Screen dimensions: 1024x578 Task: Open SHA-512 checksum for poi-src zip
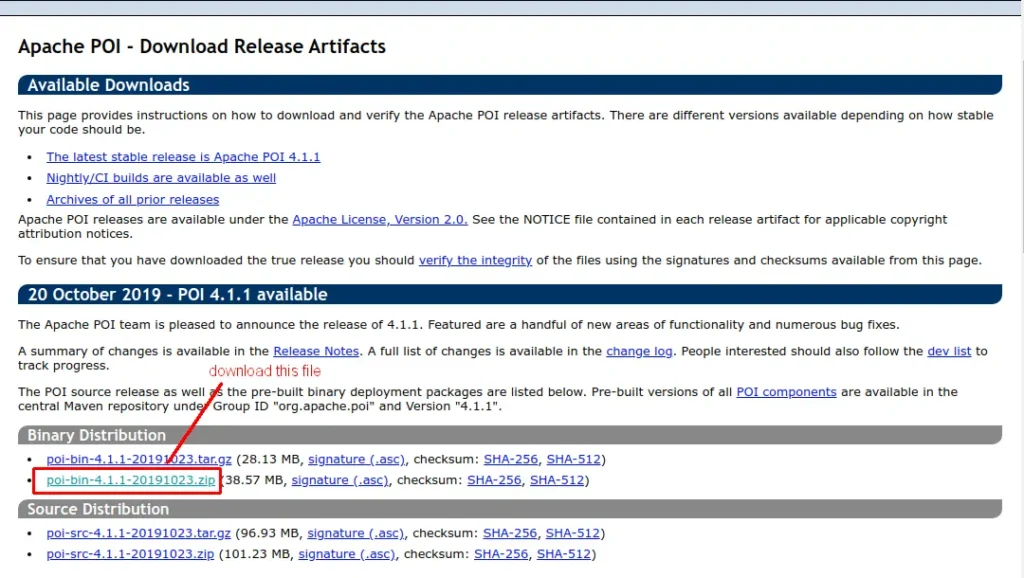[x=564, y=554]
